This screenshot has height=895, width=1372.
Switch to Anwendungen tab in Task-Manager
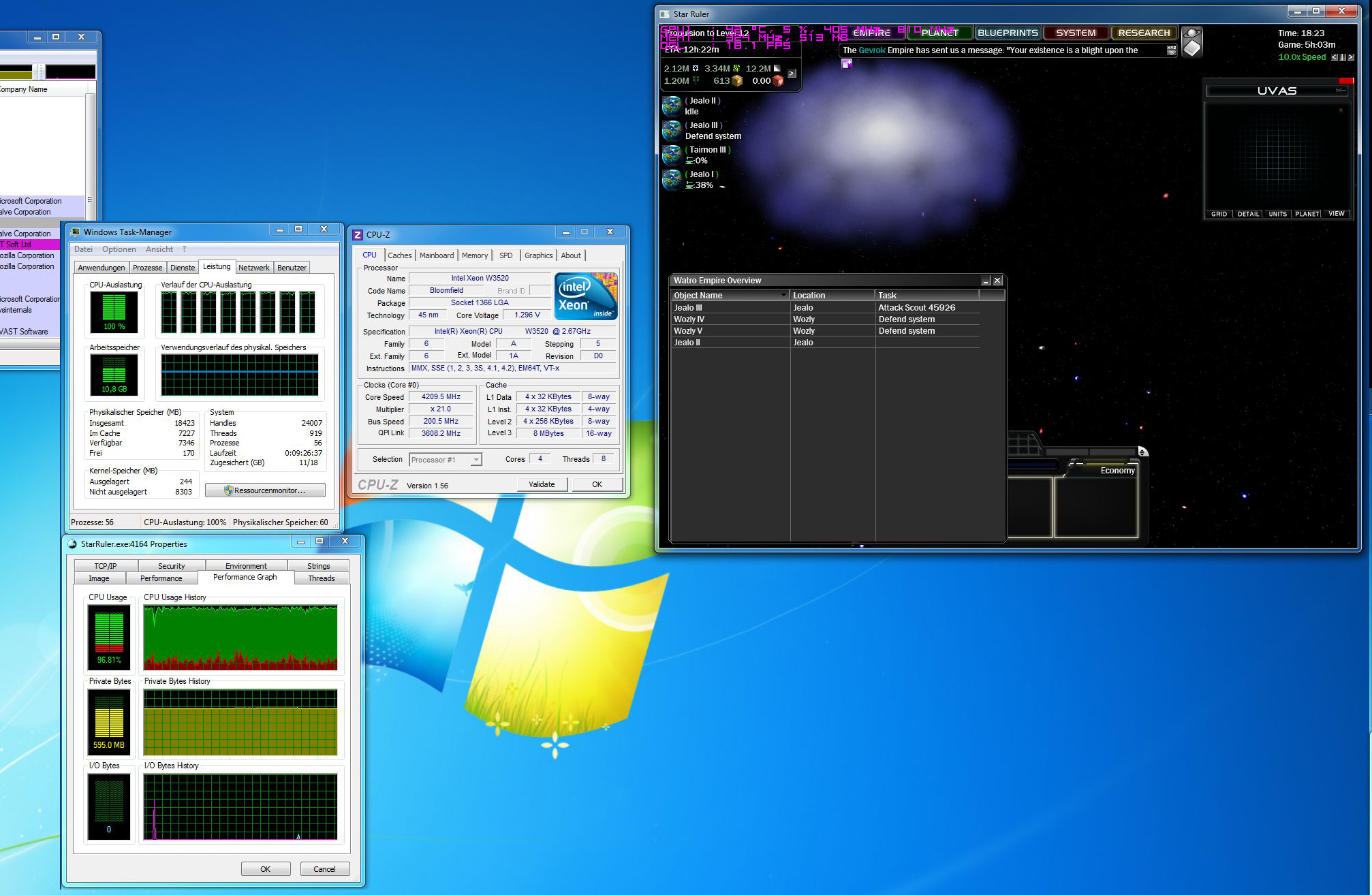tap(102, 268)
